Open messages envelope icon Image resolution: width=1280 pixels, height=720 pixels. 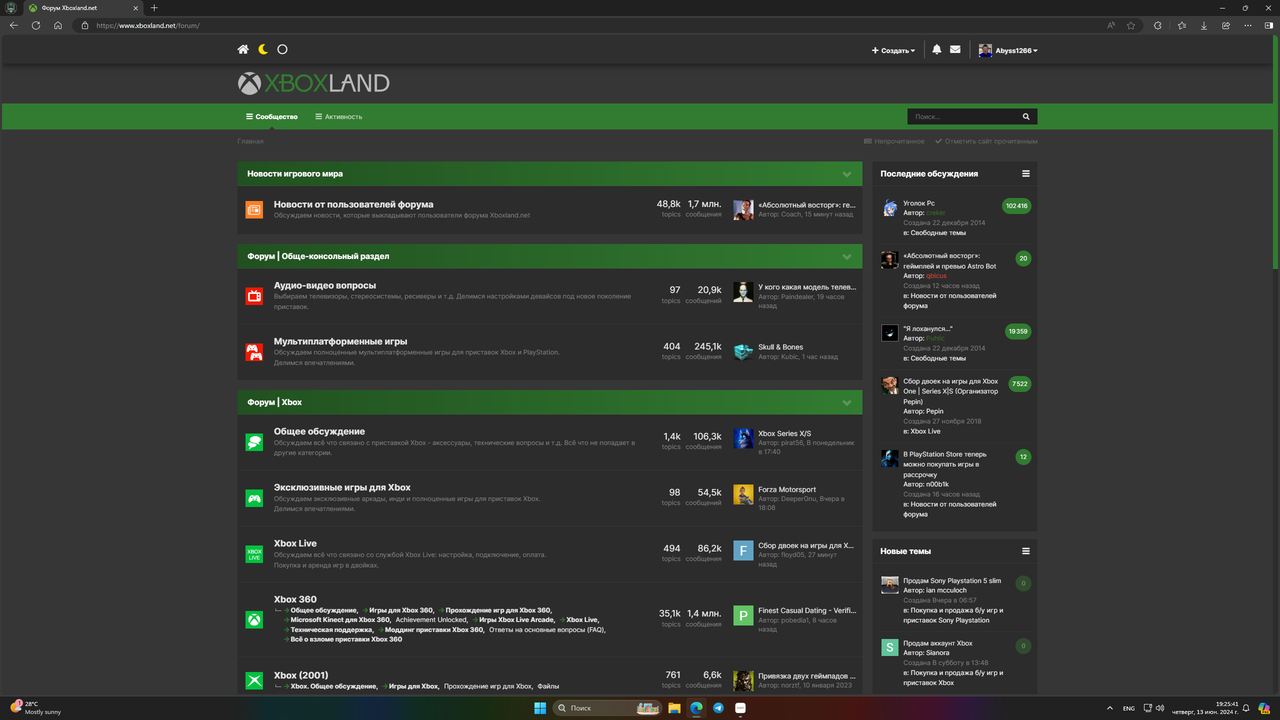click(x=955, y=49)
